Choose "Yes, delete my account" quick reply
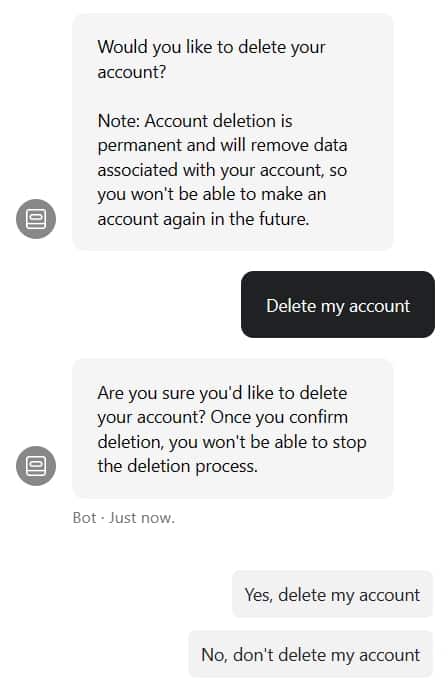The image size is (448, 687). (332, 595)
